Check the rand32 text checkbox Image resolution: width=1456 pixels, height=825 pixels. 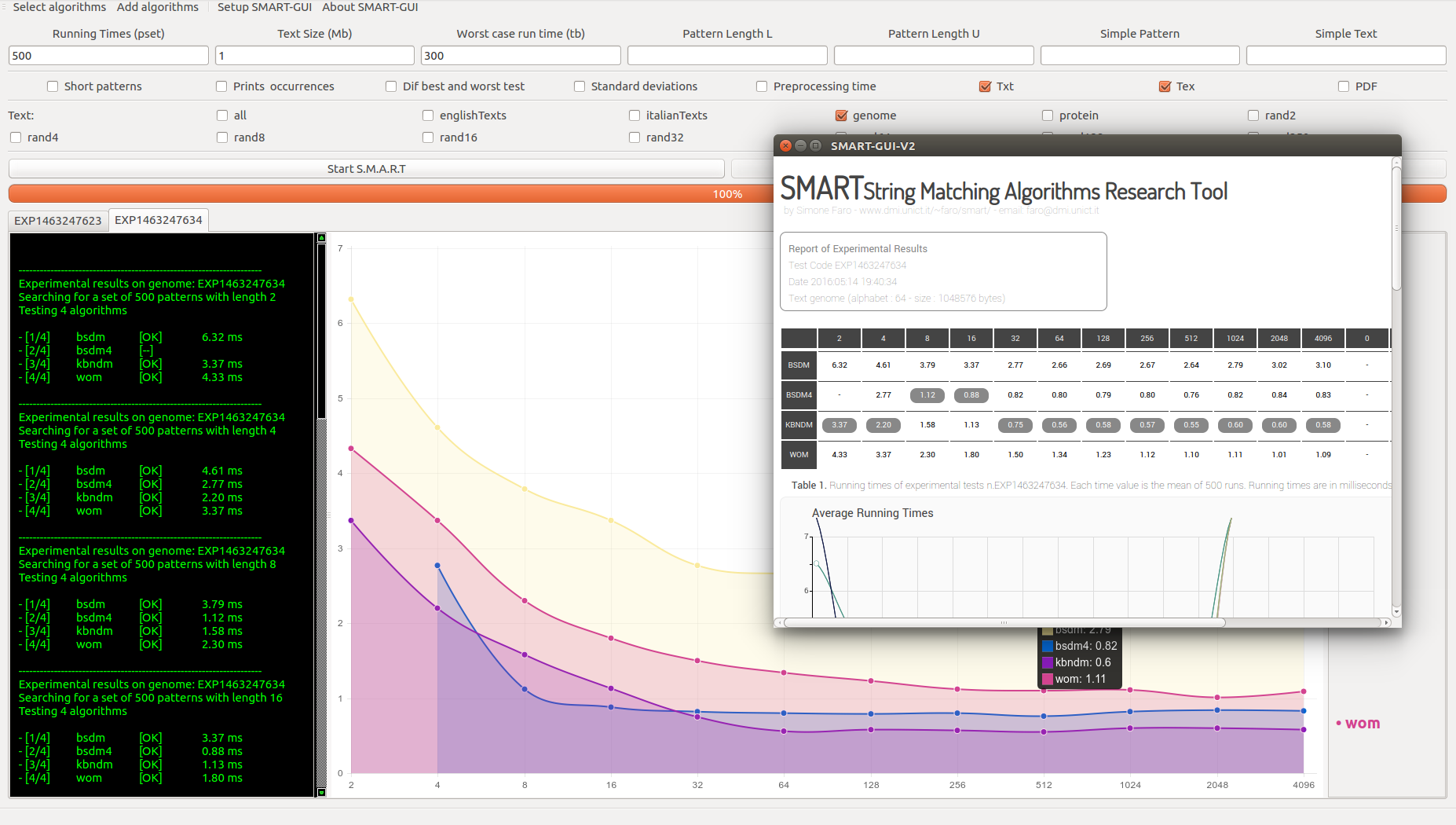pyautogui.click(x=635, y=137)
